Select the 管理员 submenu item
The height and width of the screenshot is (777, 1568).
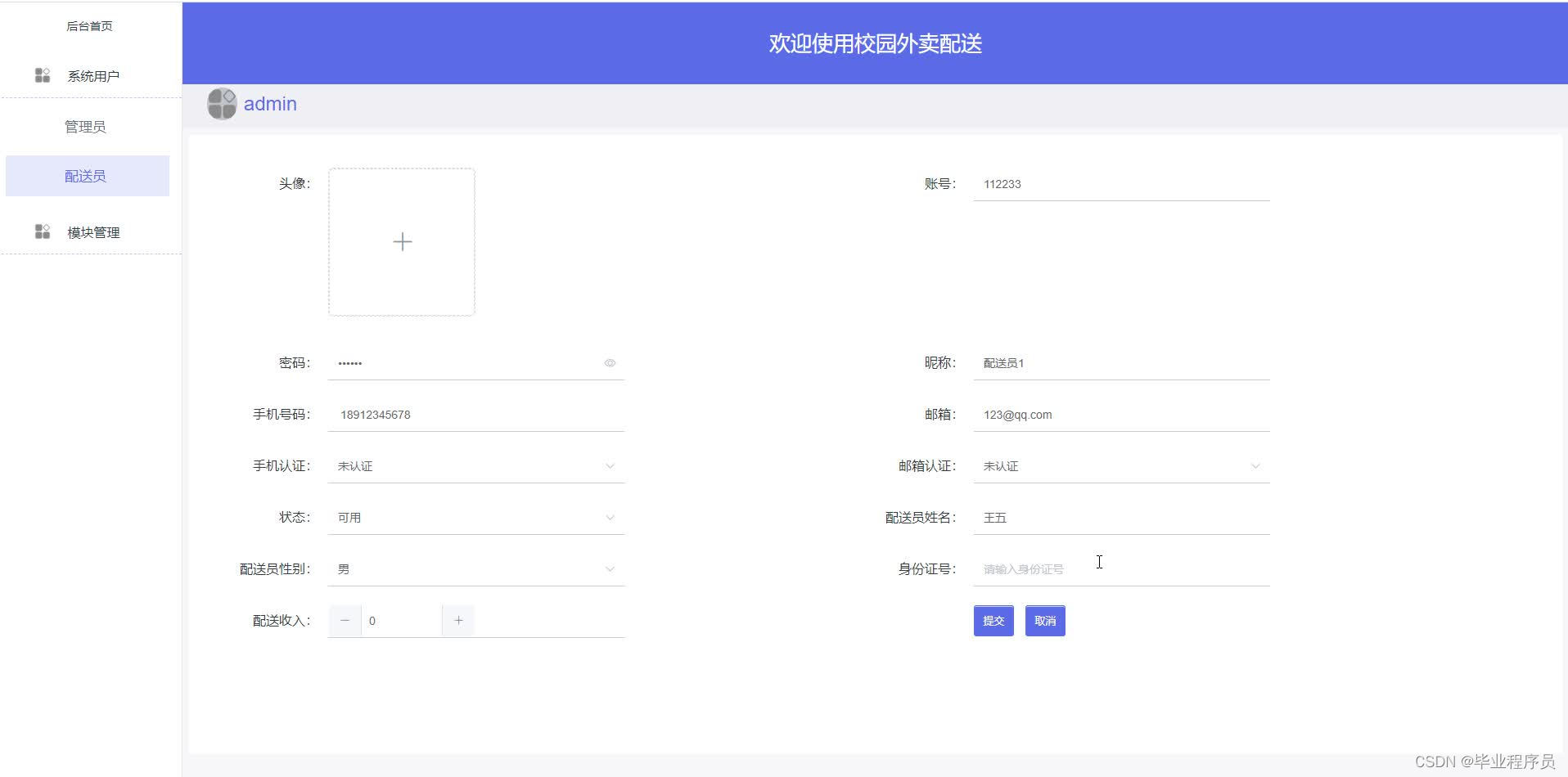[86, 127]
